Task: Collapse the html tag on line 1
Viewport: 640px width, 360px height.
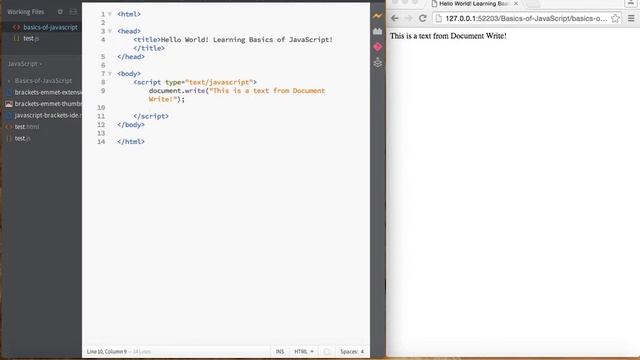Action: pyautogui.click(x=110, y=14)
